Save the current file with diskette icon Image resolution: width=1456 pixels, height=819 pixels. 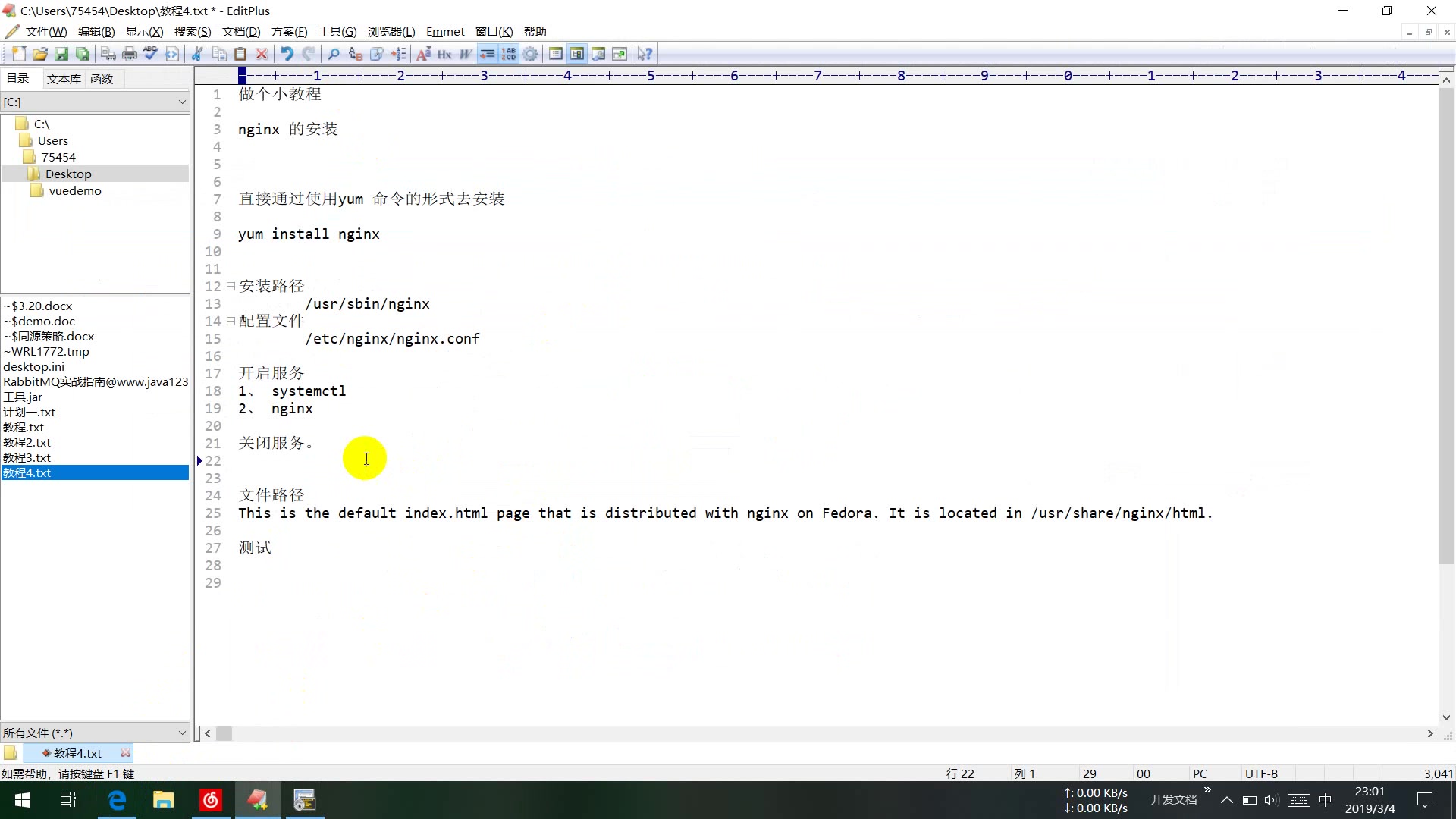(x=61, y=54)
